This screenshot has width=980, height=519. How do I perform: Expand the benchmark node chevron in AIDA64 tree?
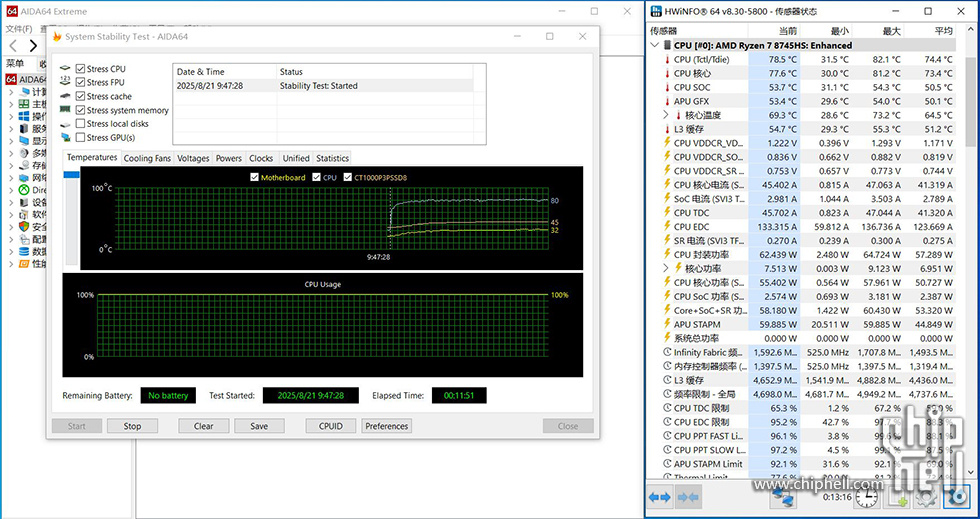coord(11,264)
